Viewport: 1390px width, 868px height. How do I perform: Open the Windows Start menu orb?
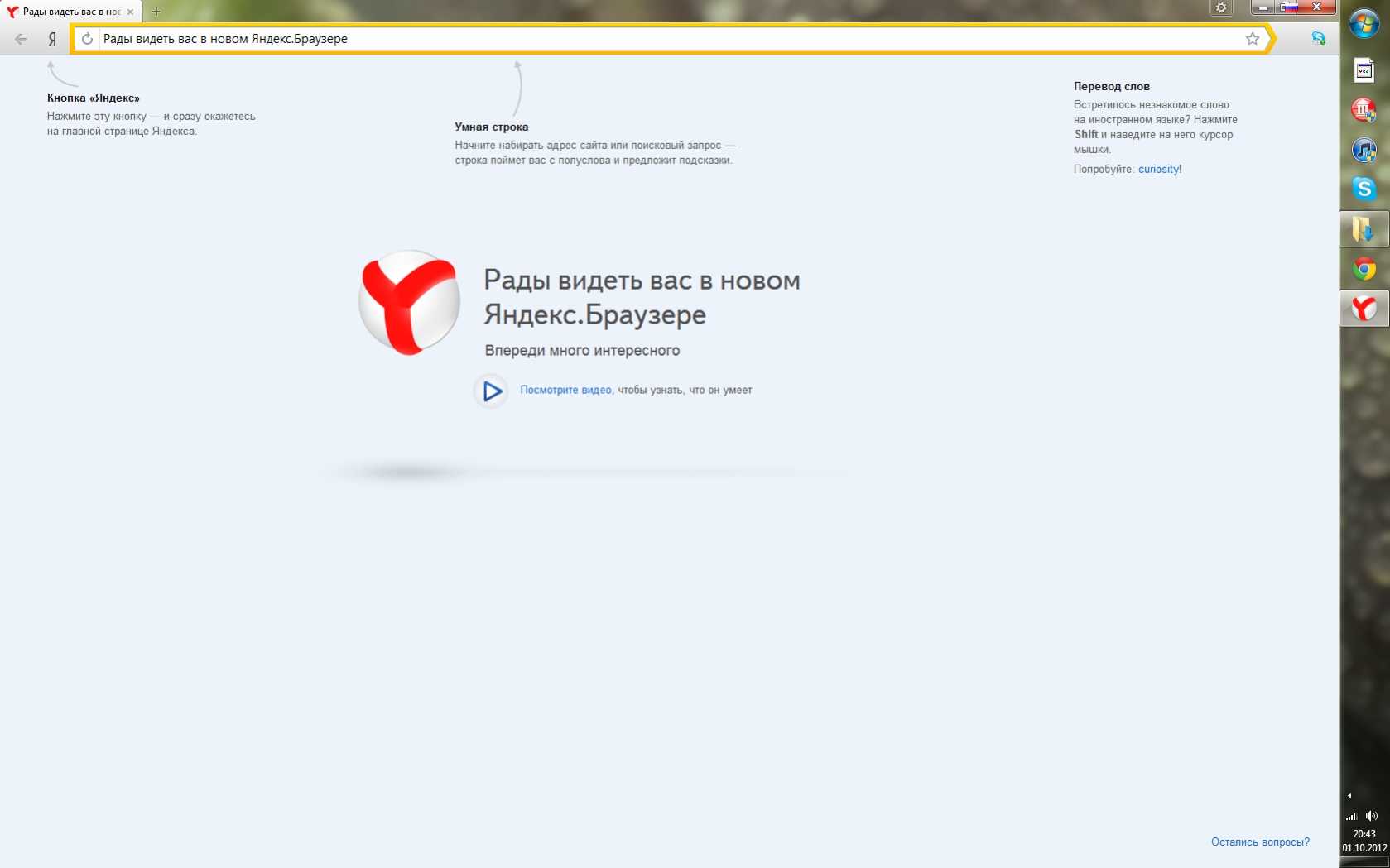point(1364,24)
